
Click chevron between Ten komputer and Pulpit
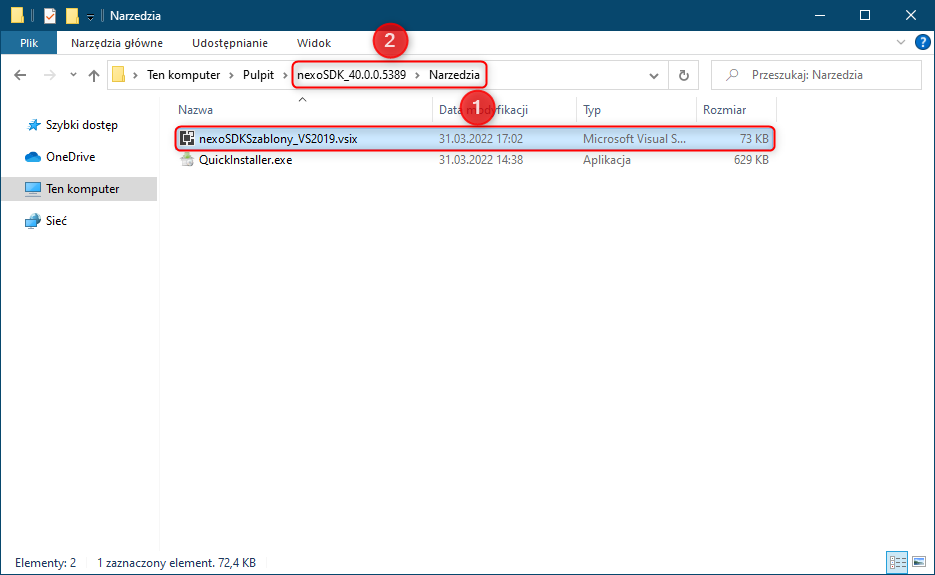click(231, 75)
